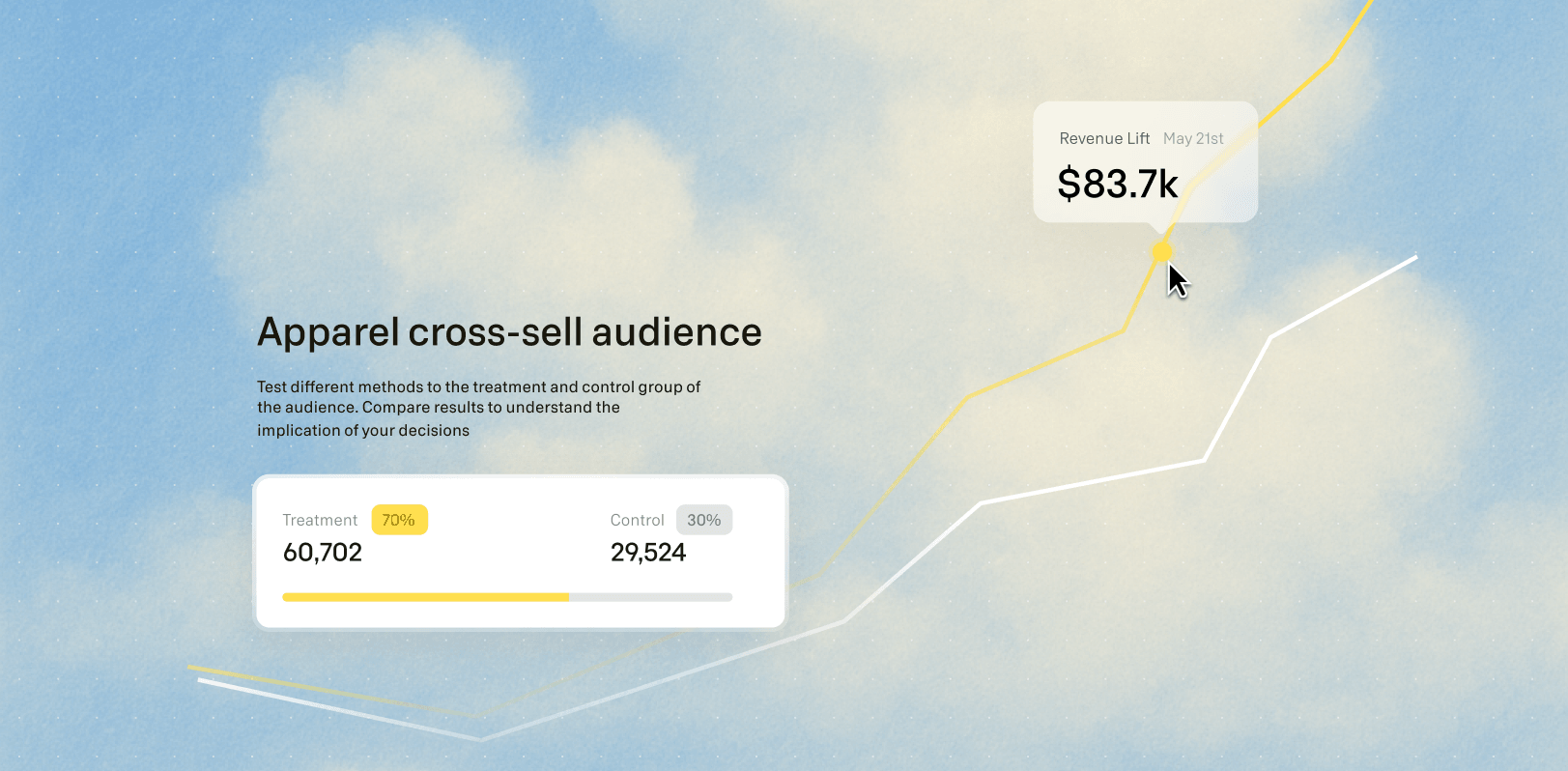Click the 60,702 treatment count
This screenshot has width=1568, height=771.
323,553
